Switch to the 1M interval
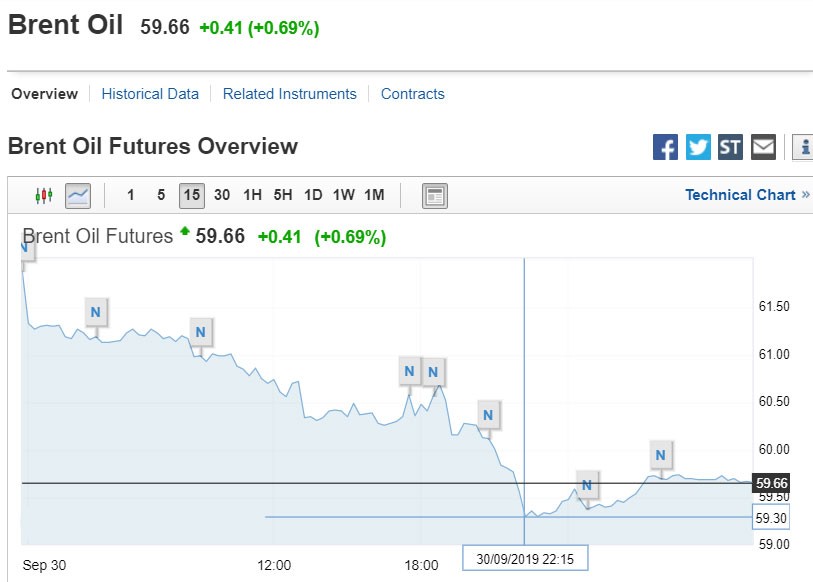Screen dimensions: 813x582 click(374, 195)
